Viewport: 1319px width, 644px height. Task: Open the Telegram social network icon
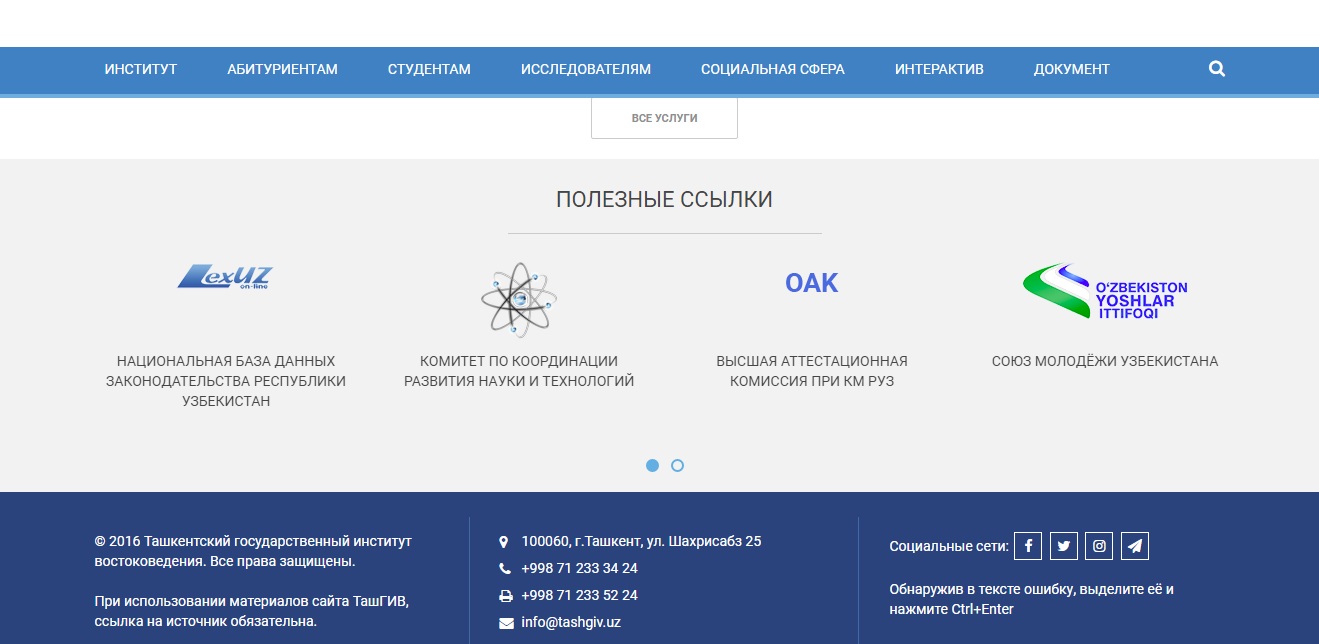point(1135,546)
